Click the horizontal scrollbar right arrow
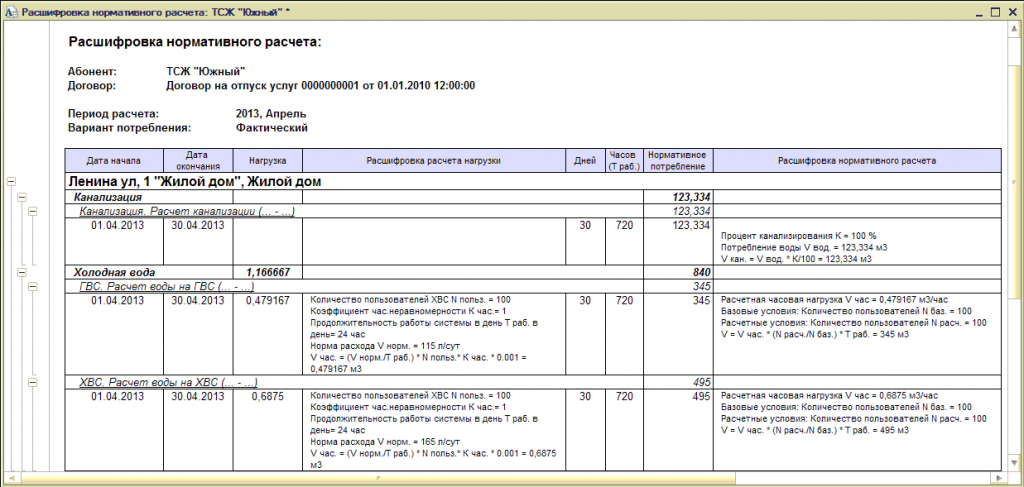Image resolution: width=1024 pixels, height=487 pixels. coord(1000,477)
